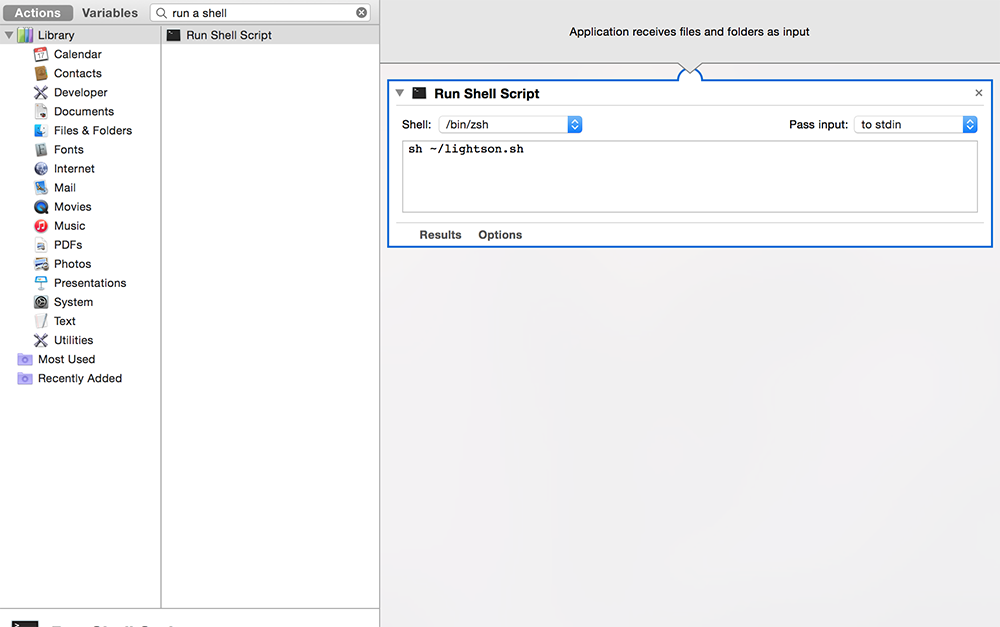Click the PDFs category icon
This screenshot has height=627, width=1000.
point(41,245)
